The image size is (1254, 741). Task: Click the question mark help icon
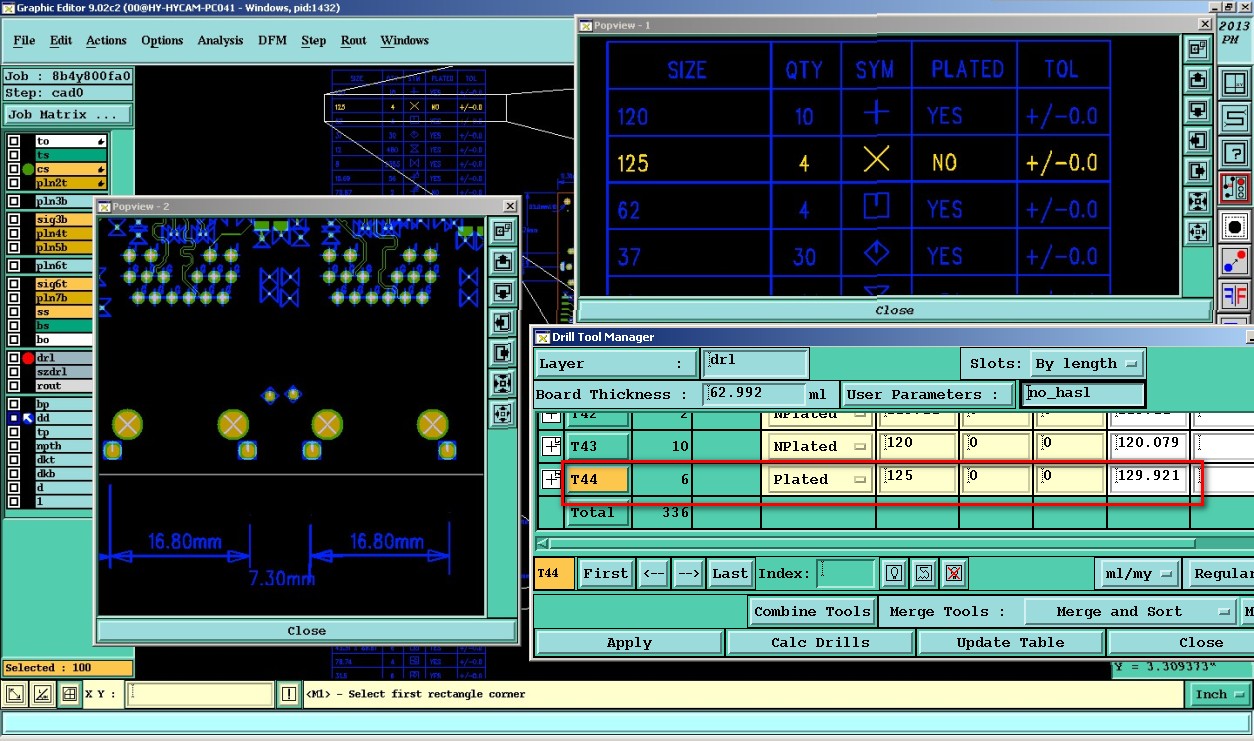(x=1234, y=153)
